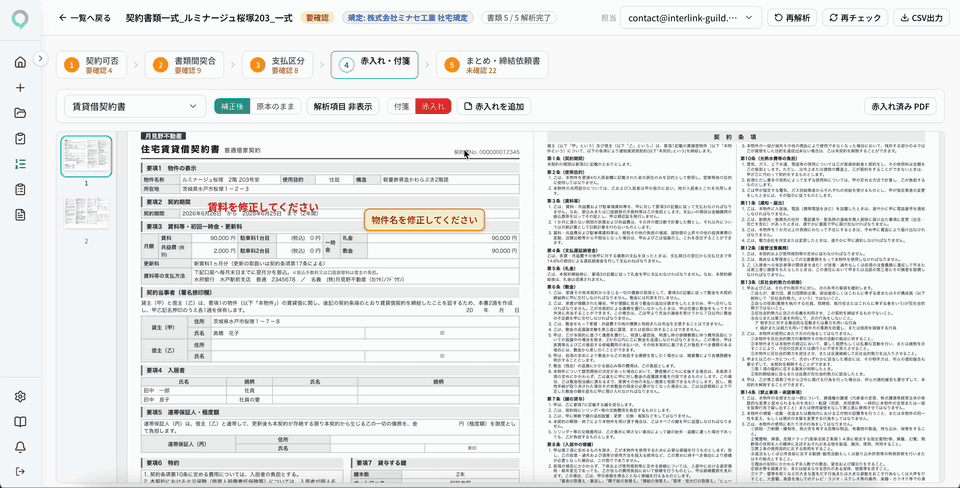Open the 担当 contact email dropdown
Screen dimensions: 960x488
click(691, 18)
